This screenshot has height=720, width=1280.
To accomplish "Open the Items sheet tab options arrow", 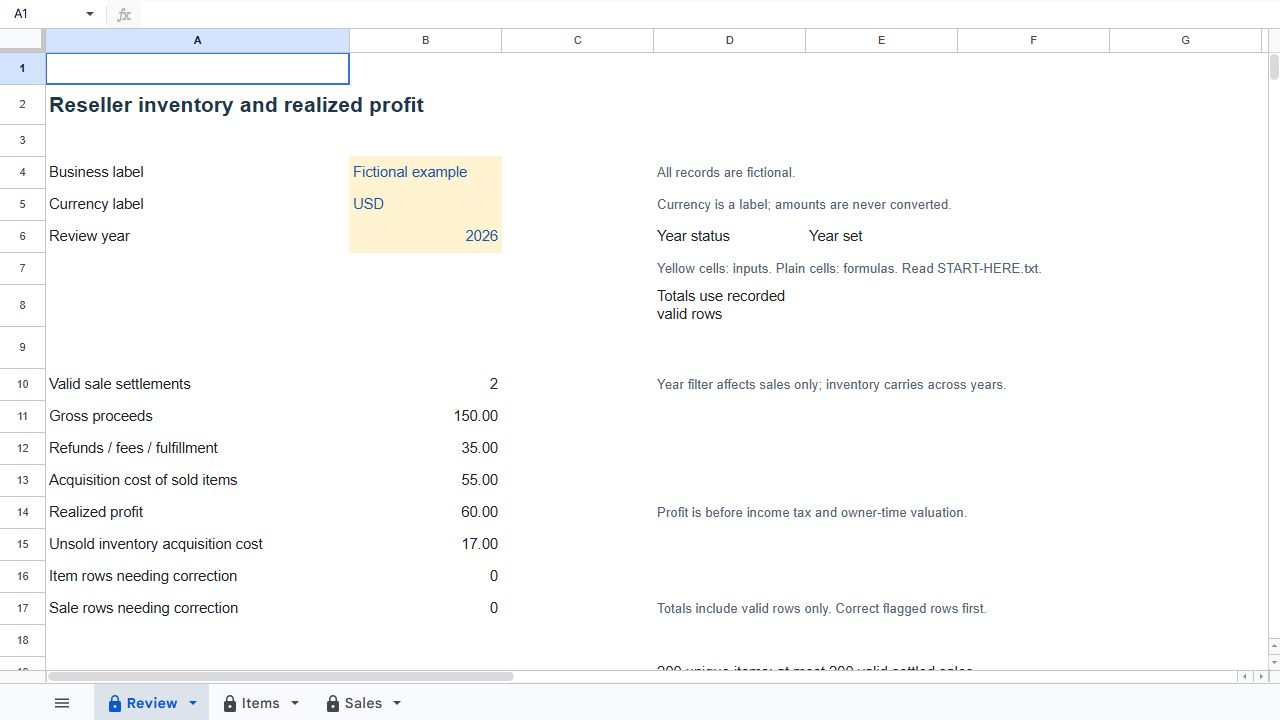I will (295, 703).
